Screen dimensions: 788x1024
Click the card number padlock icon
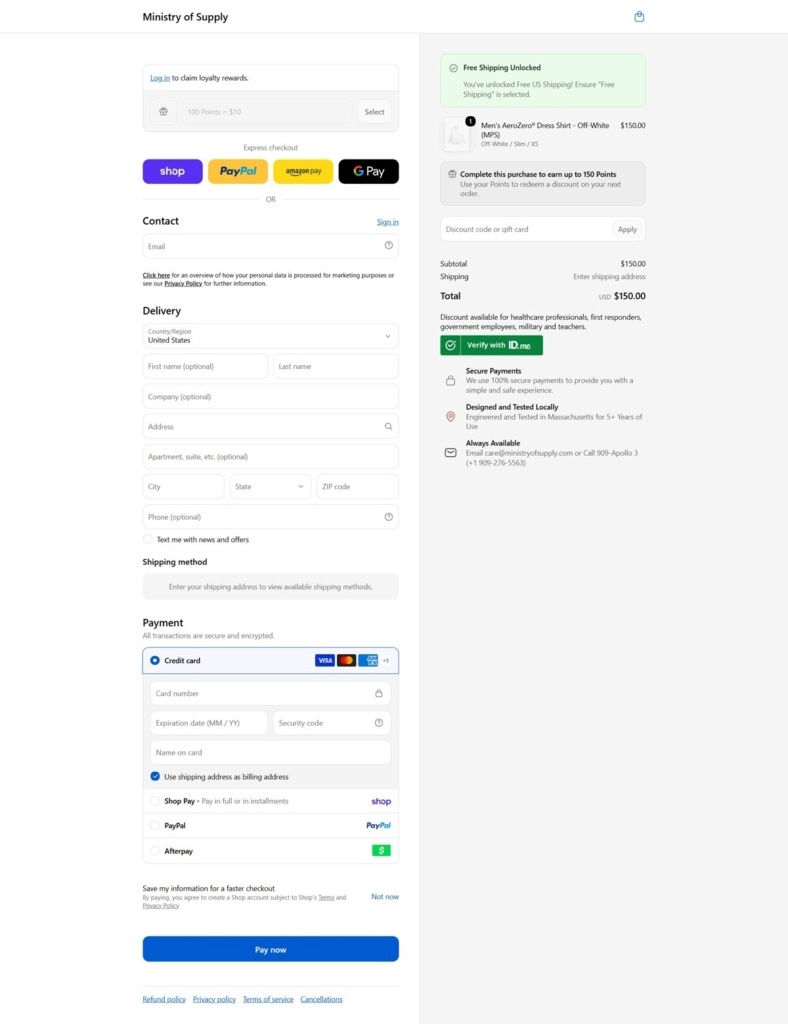click(x=379, y=693)
